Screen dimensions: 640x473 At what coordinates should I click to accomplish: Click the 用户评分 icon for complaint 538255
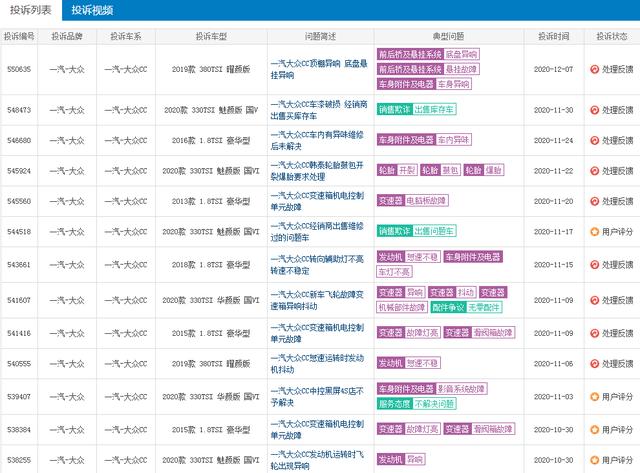point(594,460)
